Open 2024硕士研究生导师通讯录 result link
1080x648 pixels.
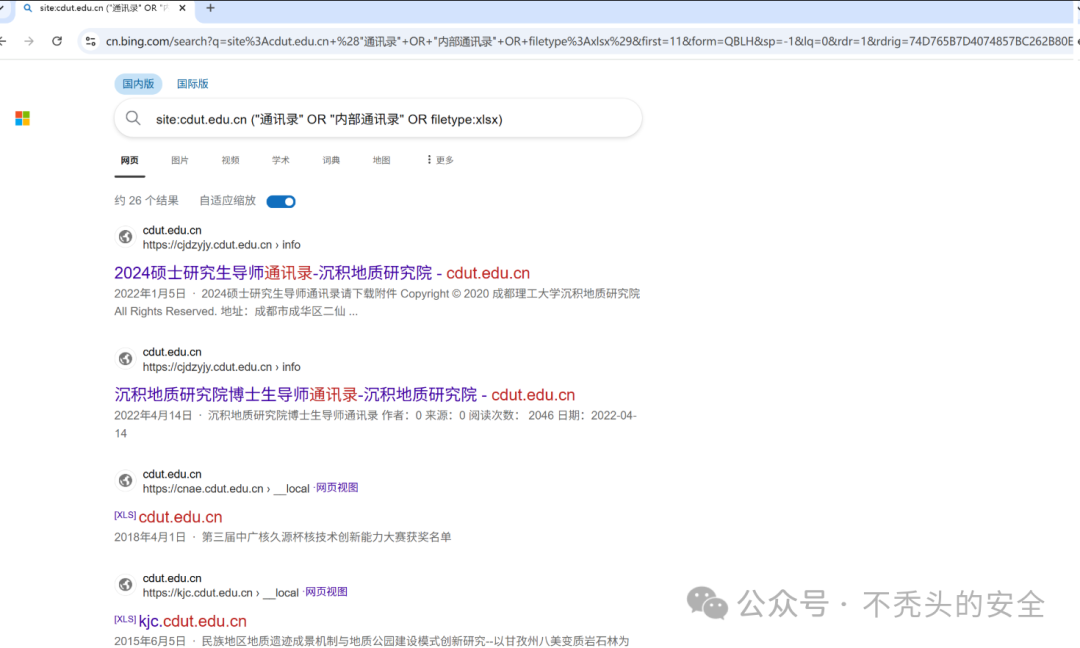click(322, 273)
